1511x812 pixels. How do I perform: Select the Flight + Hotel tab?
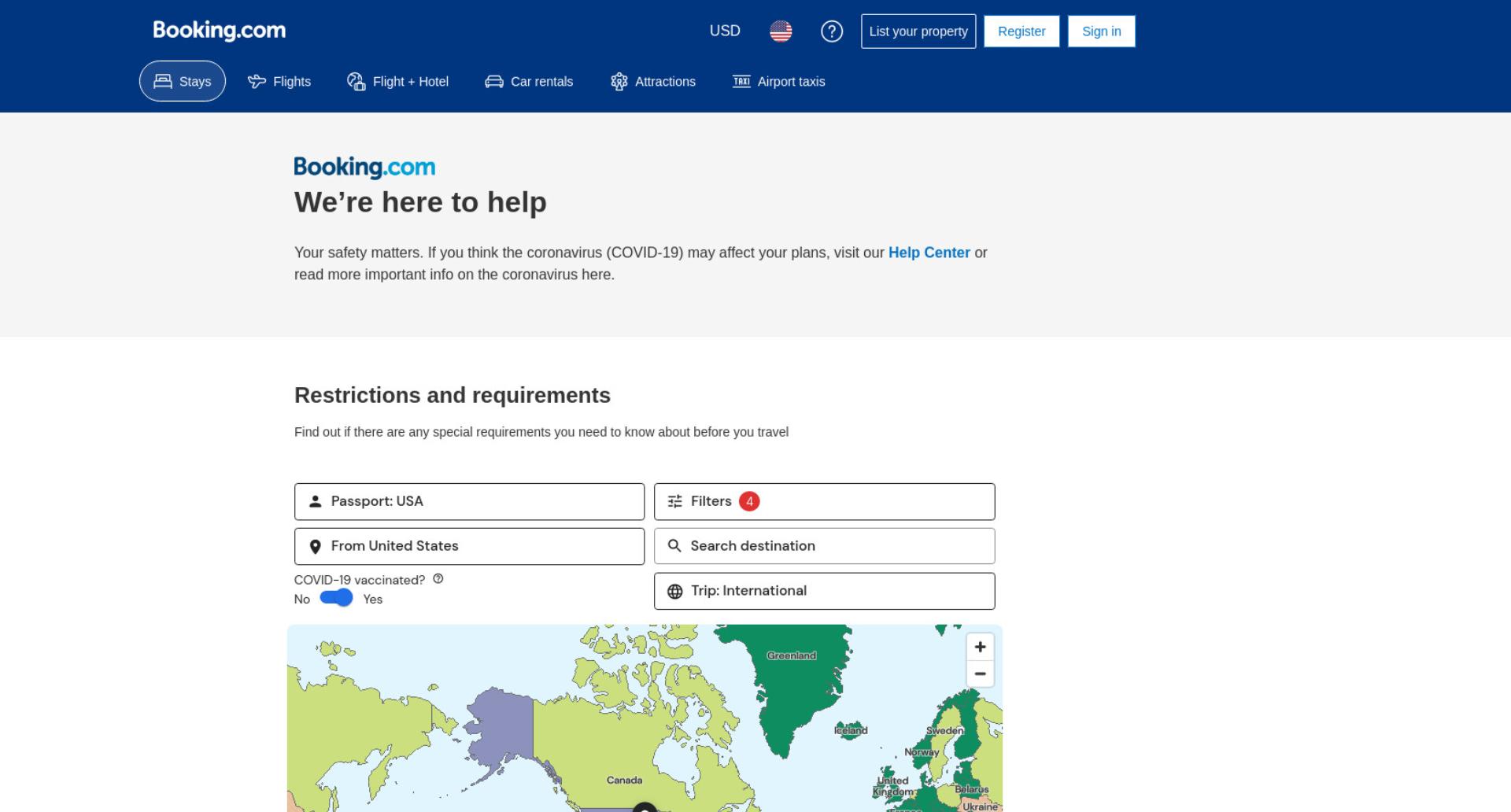tap(398, 81)
